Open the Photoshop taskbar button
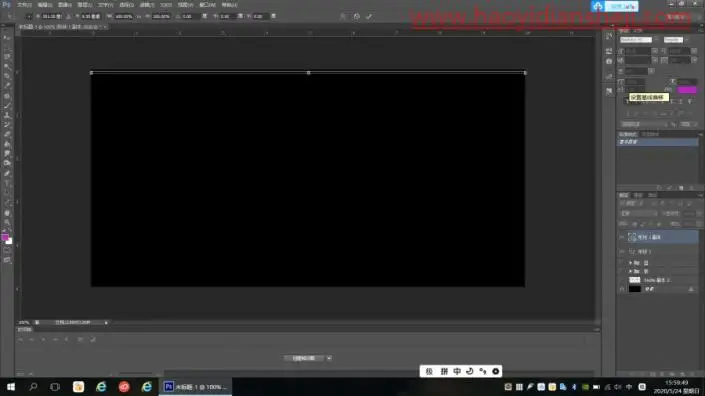This screenshot has width=705, height=396. click(196, 387)
